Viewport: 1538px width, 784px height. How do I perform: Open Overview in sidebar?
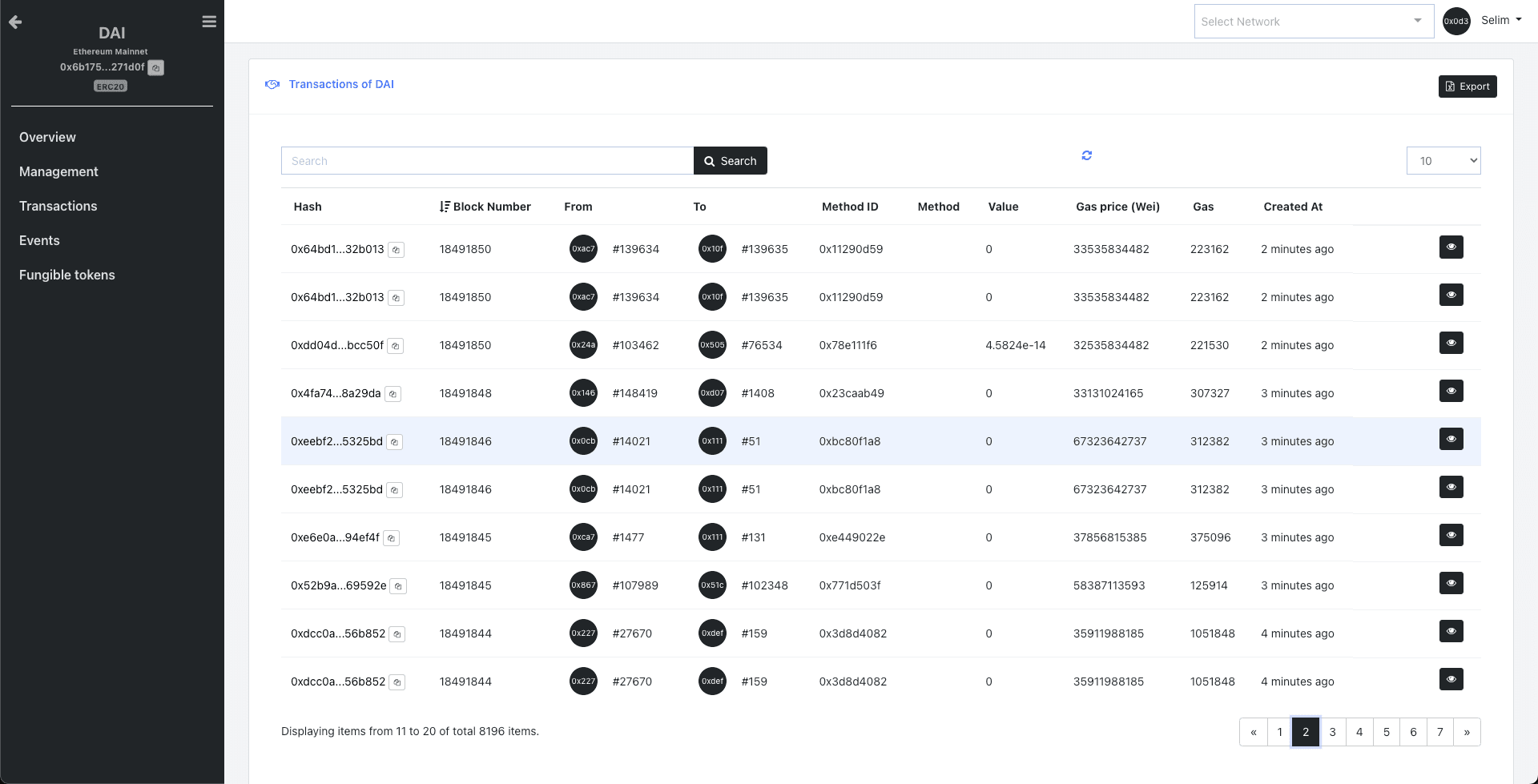click(x=47, y=137)
